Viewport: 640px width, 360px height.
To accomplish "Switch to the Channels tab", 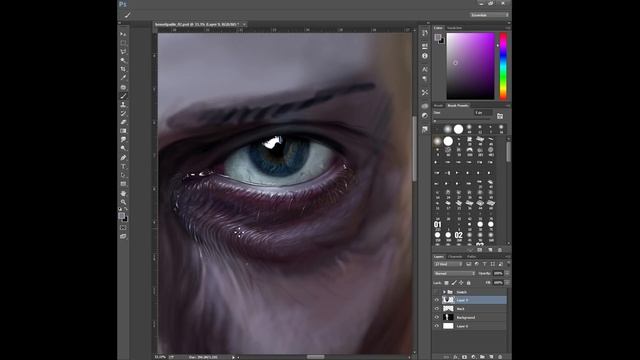I will click(455, 256).
